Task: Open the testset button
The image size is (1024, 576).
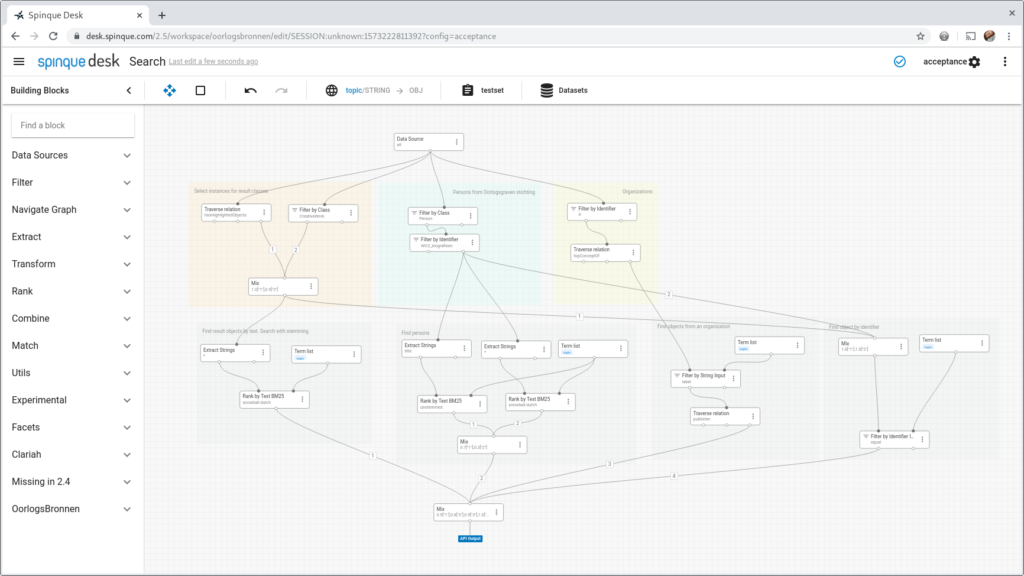Action: pos(483,90)
